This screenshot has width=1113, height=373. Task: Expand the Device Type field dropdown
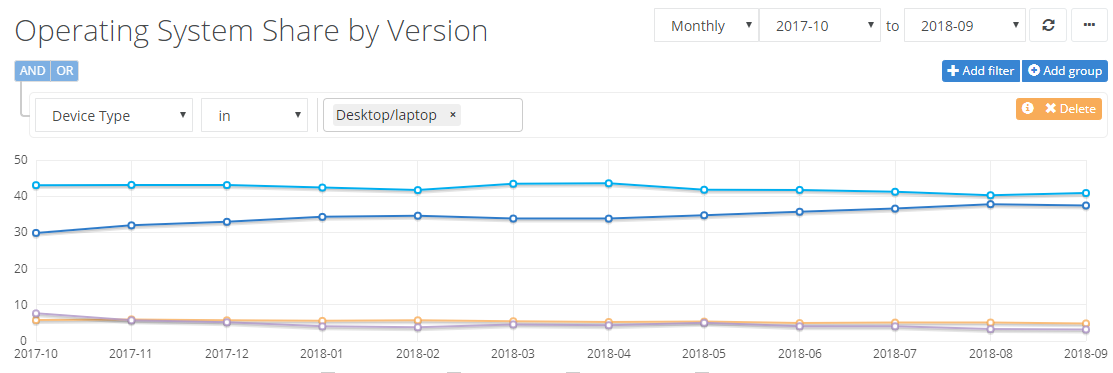(x=114, y=115)
